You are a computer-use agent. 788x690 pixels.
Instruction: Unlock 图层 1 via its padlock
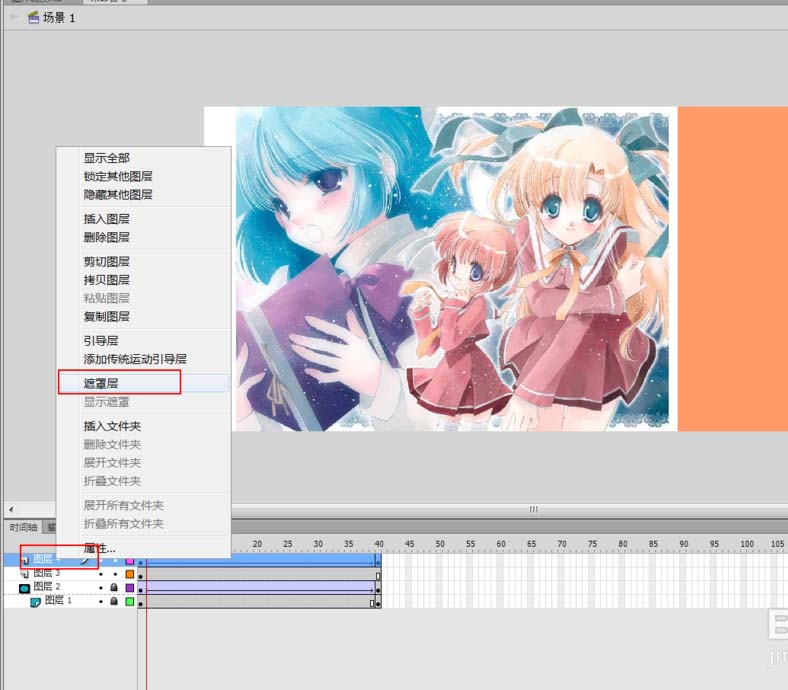[114, 601]
